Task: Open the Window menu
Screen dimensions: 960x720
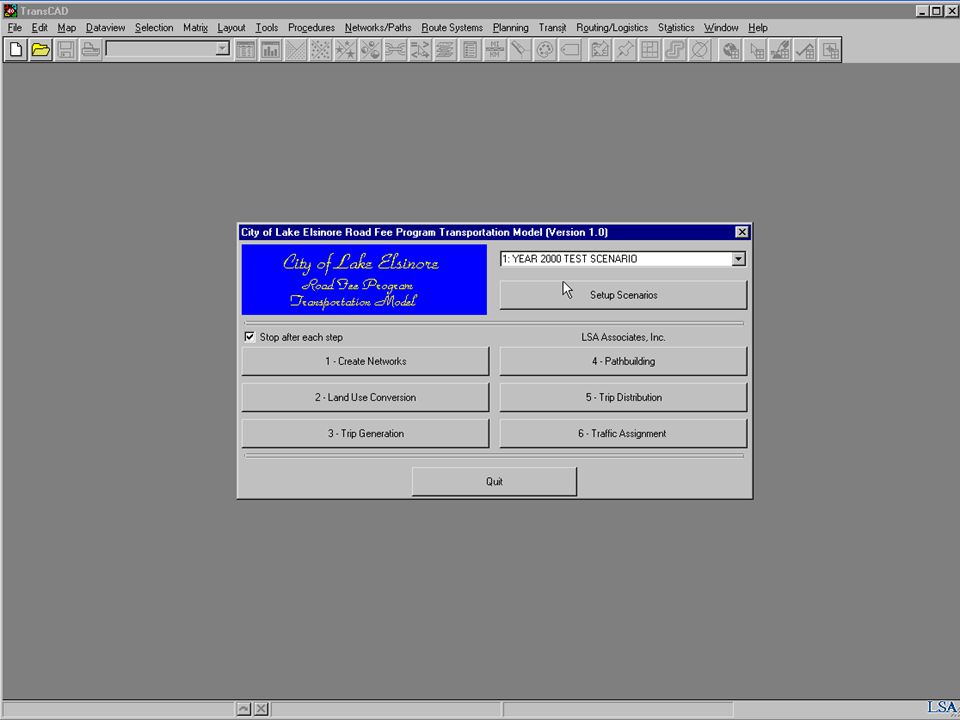Action: [721, 28]
